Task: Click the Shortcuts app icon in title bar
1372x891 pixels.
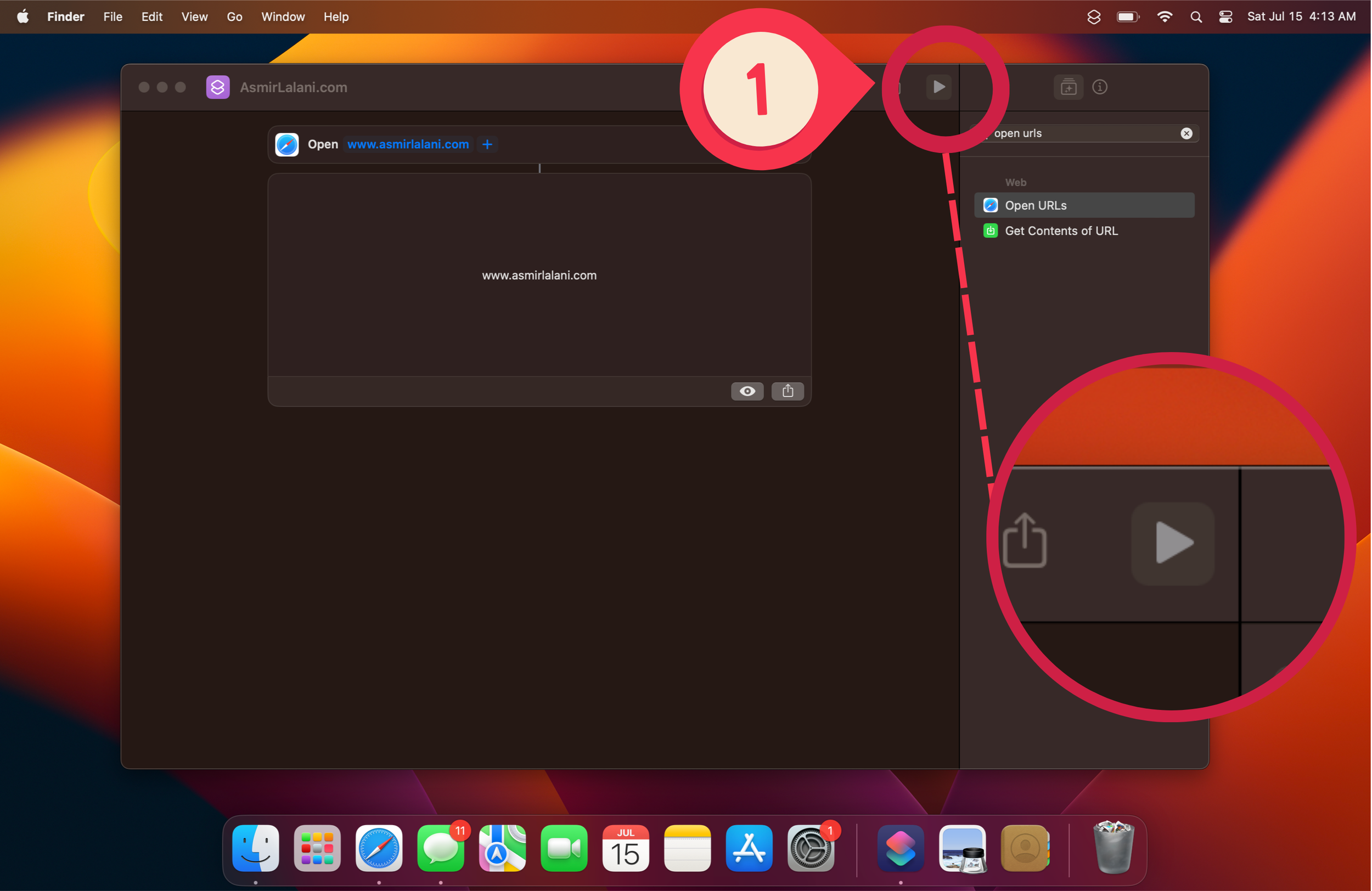Action: tap(218, 87)
